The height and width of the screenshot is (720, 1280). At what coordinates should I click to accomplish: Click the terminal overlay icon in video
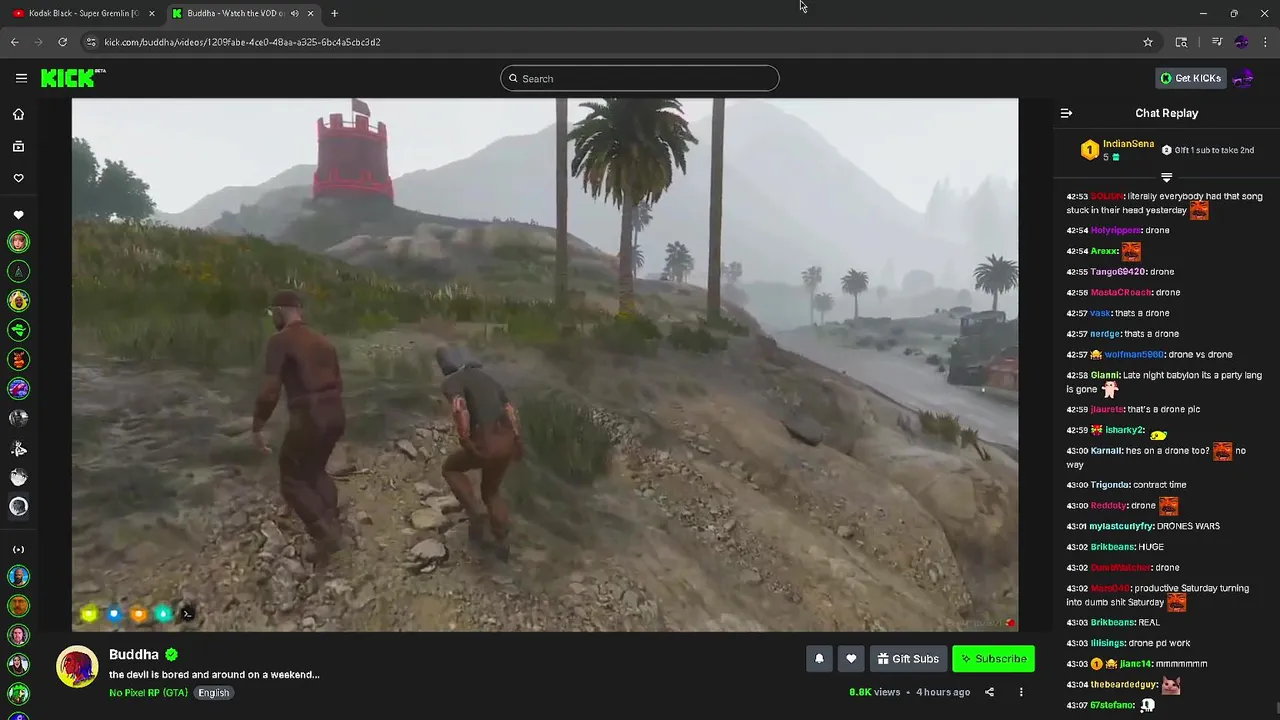point(187,614)
